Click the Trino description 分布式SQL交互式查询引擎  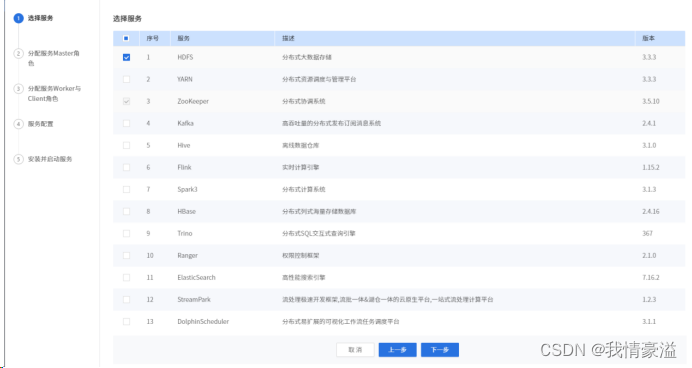coord(319,233)
